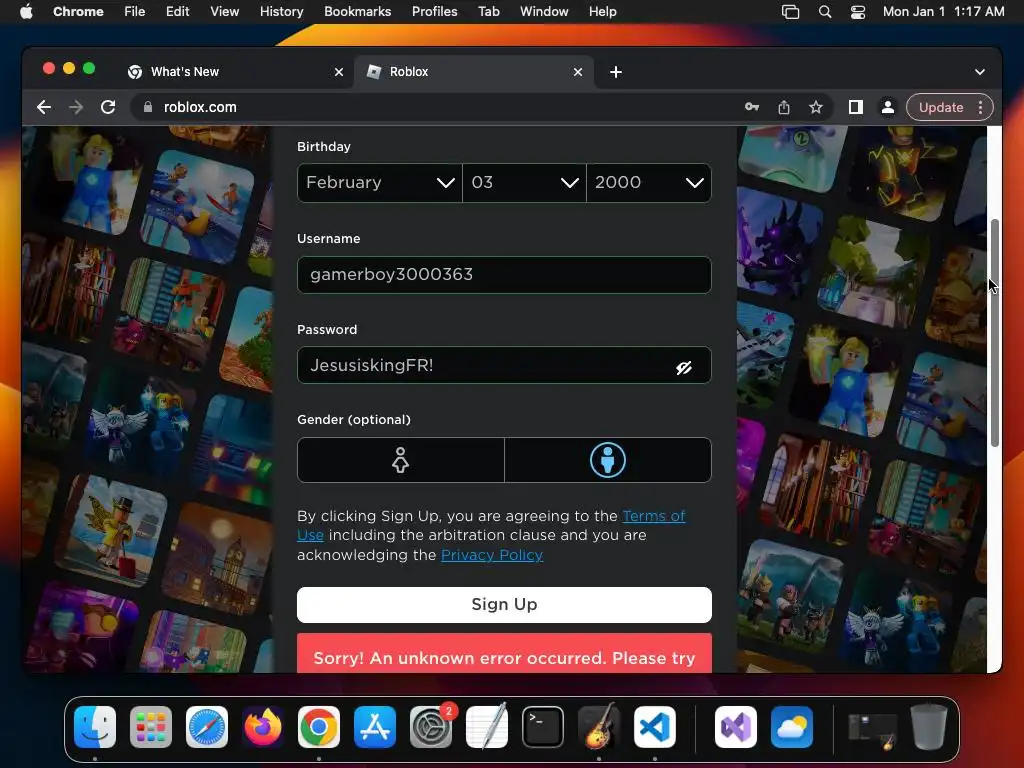Image resolution: width=1024 pixels, height=768 pixels.
Task: Open the Help menu
Action: tap(602, 12)
